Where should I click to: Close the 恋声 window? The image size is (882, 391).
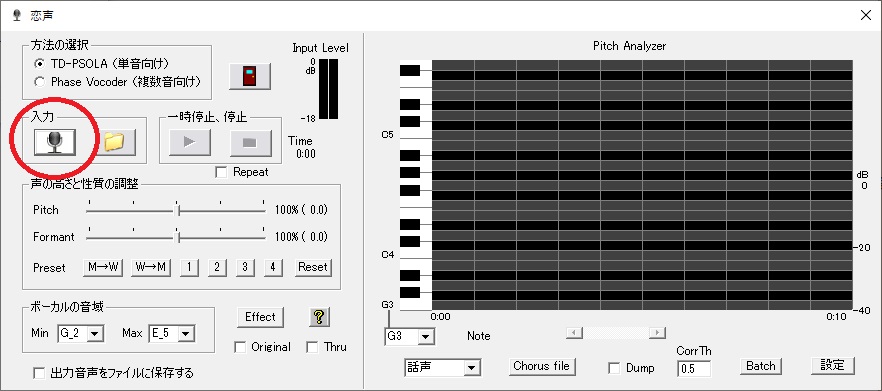pos(866,15)
